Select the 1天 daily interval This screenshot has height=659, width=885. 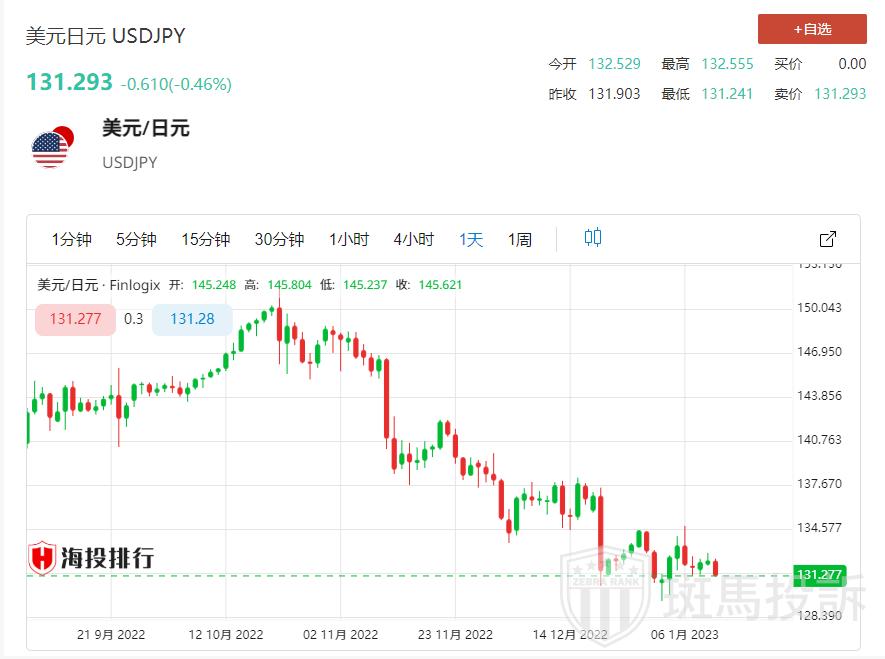471,239
